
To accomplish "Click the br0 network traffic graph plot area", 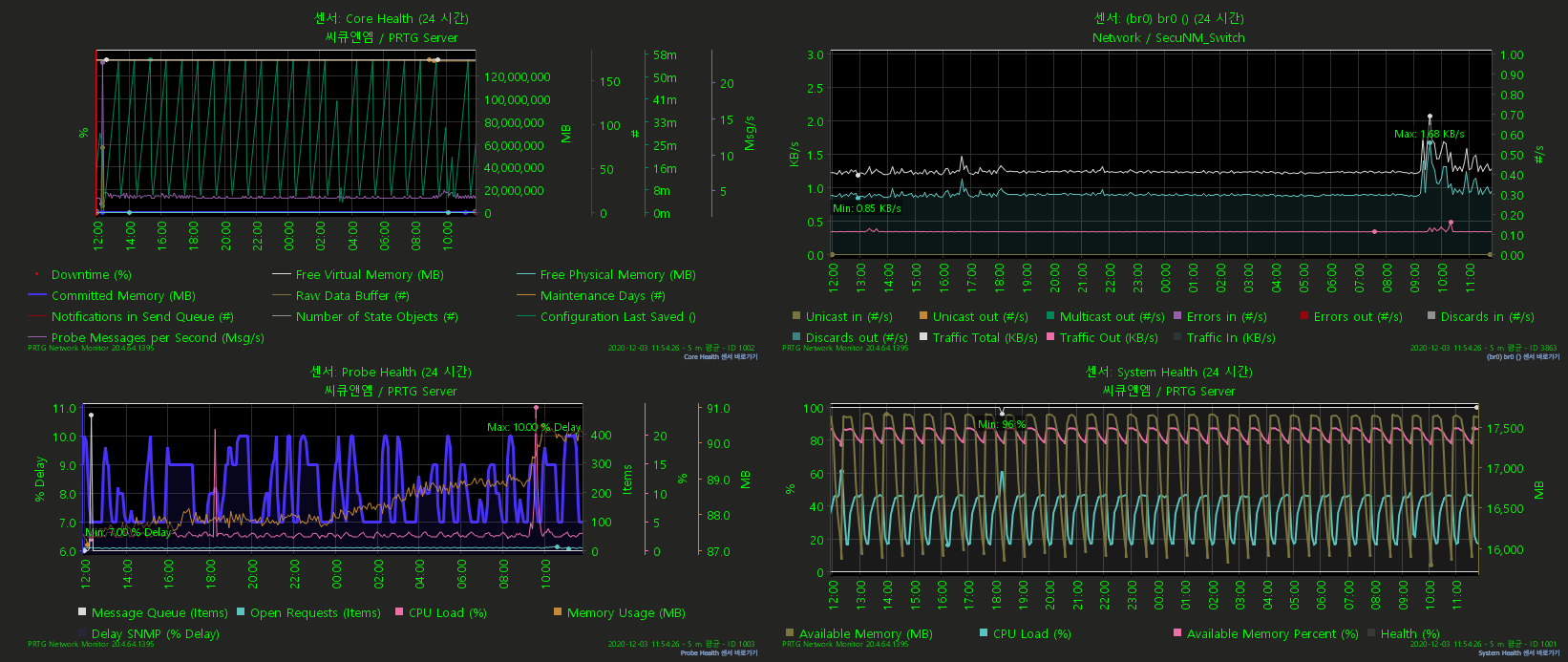I will [1161, 155].
